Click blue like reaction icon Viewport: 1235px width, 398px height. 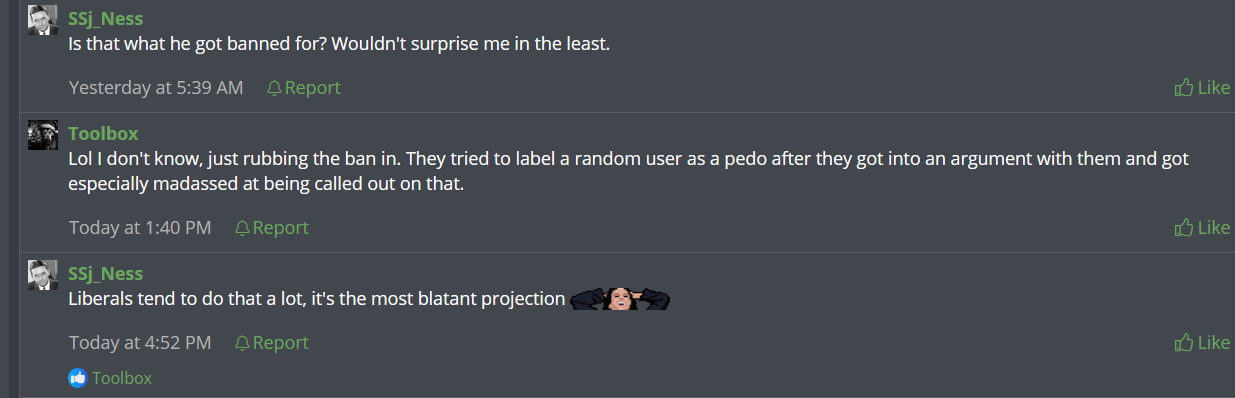click(x=78, y=378)
